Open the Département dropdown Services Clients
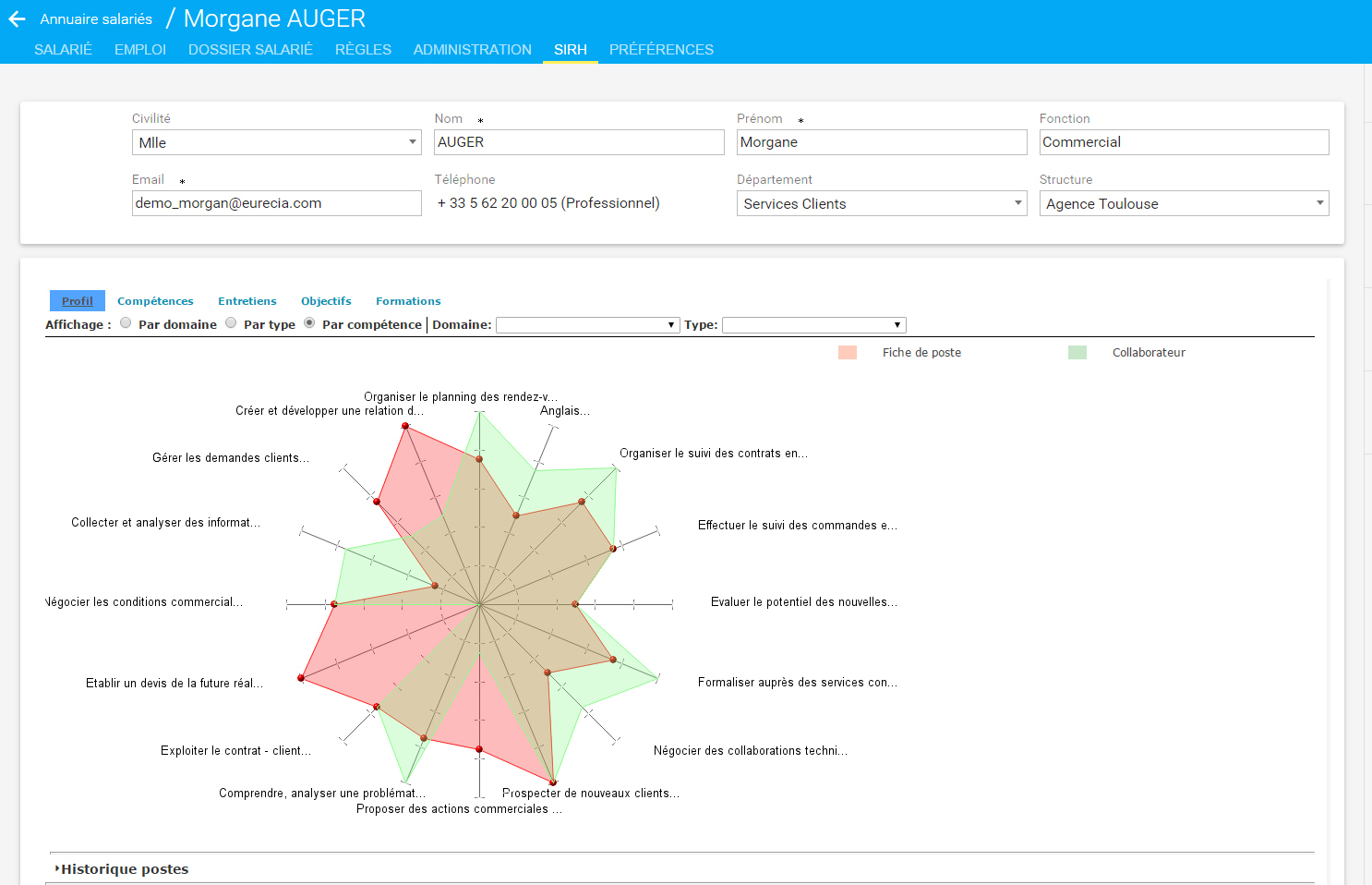The width and height of the screenshot is (1372, 885). click(882, 203)
